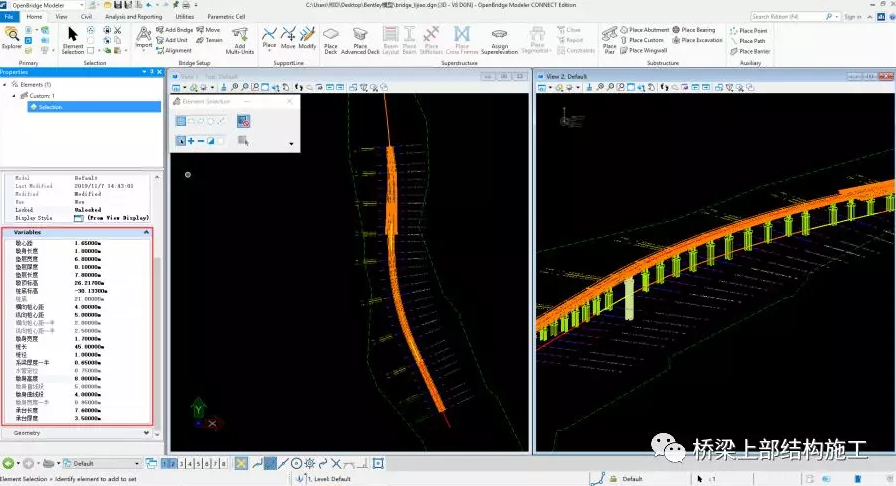Toggle view 4 in the view groups bar
This screenshot has height=486, width=896.
pyautogui.click(x=190, y=464)
